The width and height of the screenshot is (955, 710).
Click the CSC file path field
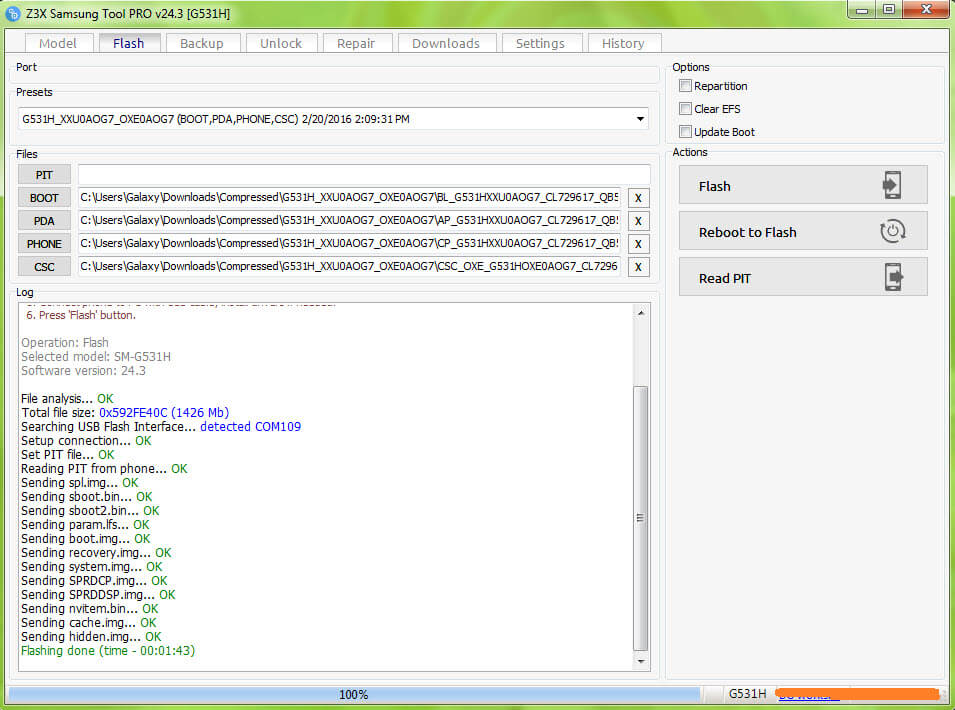click(349, 266)
